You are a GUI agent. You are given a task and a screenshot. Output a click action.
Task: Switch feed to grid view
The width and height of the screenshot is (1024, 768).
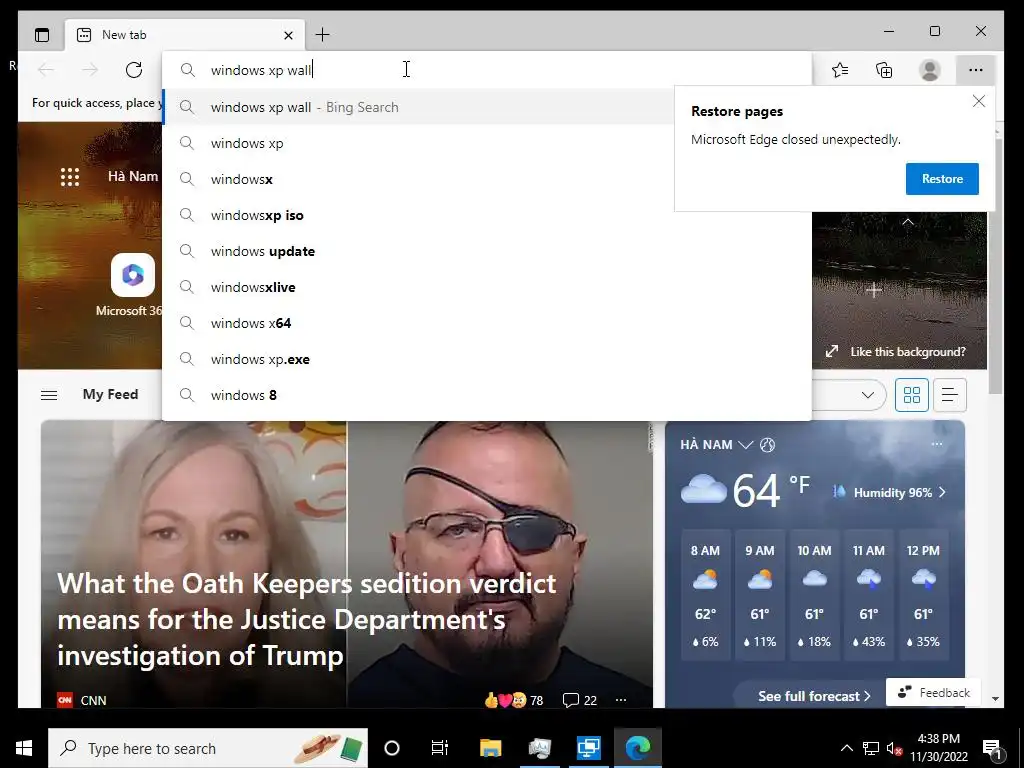(912, 395)
